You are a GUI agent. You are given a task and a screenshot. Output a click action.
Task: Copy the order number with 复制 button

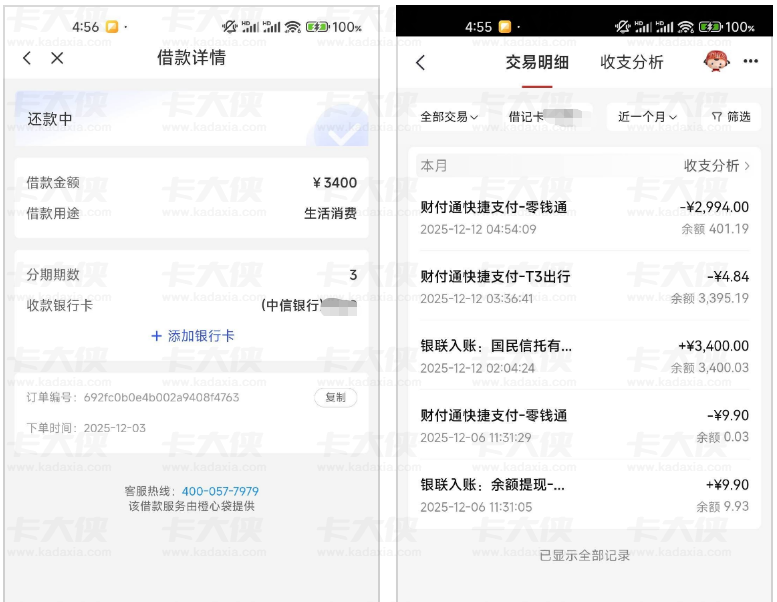(335, 397)
